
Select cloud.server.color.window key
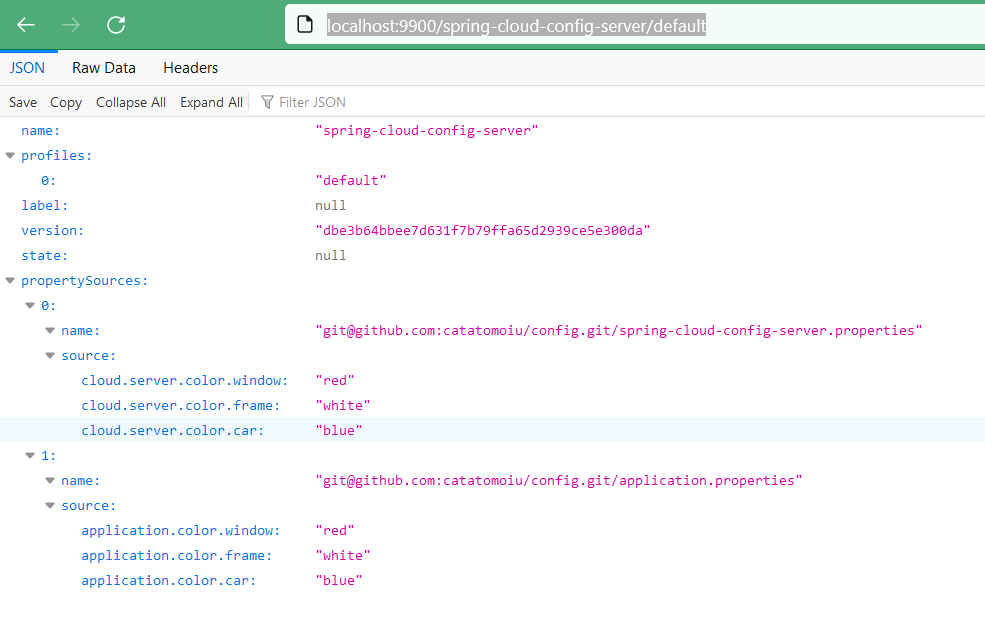point(185,381)
